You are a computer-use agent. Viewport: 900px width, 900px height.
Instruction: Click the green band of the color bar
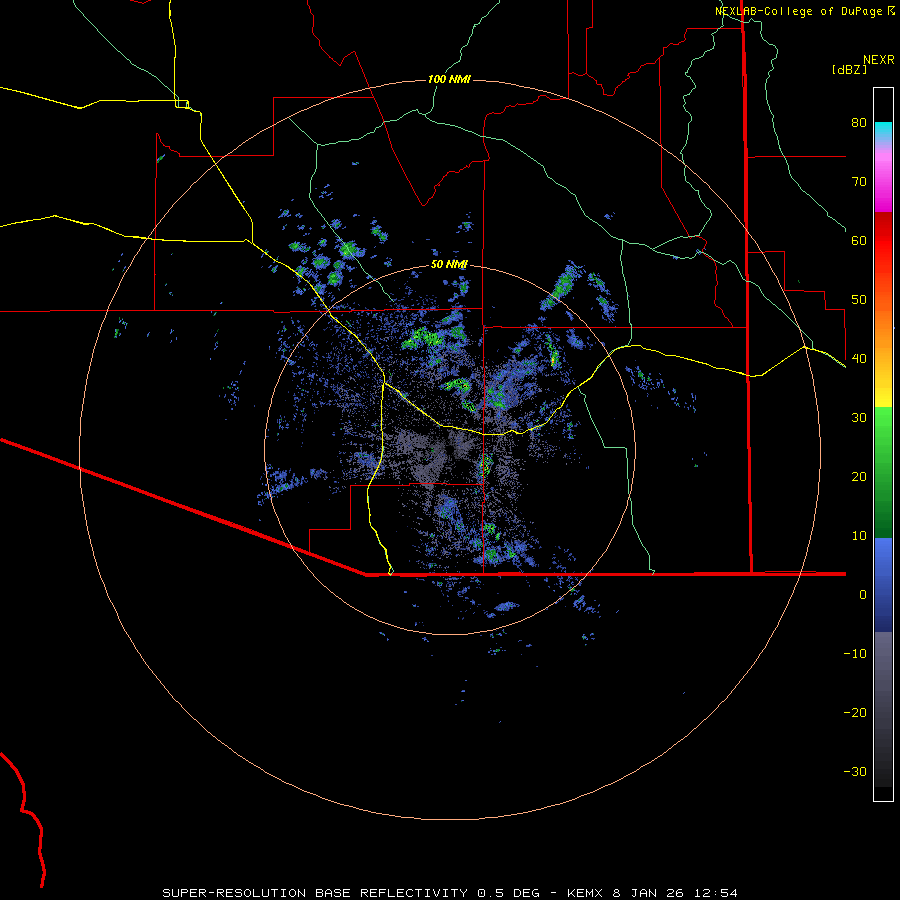click(883, 472)
